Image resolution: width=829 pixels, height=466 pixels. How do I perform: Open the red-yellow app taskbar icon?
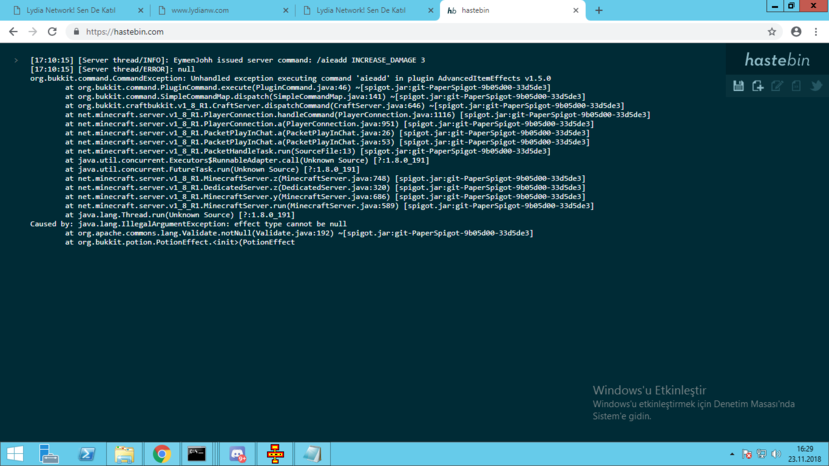[x=275, y=454]
